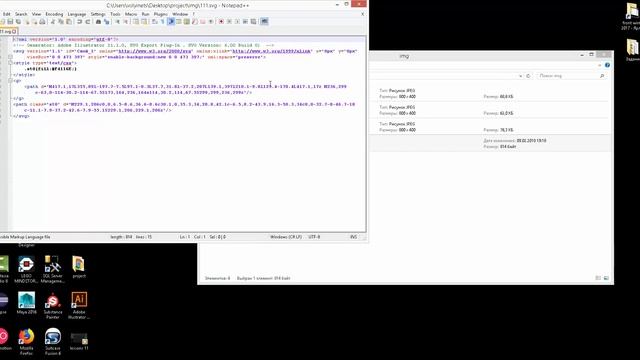Screen dimensions: 640x360
Task: Click Print icon in Notepad++ toolbar
Action: [42, 21]
